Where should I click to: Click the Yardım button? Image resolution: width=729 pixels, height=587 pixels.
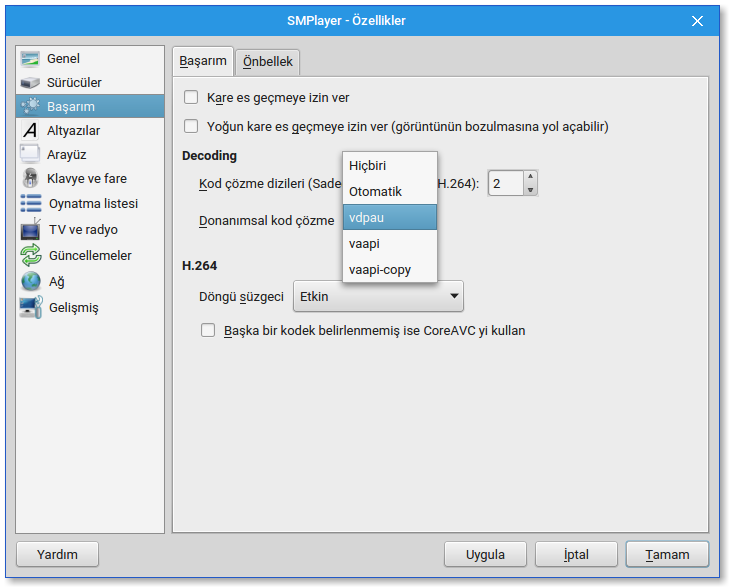(57, 554)
